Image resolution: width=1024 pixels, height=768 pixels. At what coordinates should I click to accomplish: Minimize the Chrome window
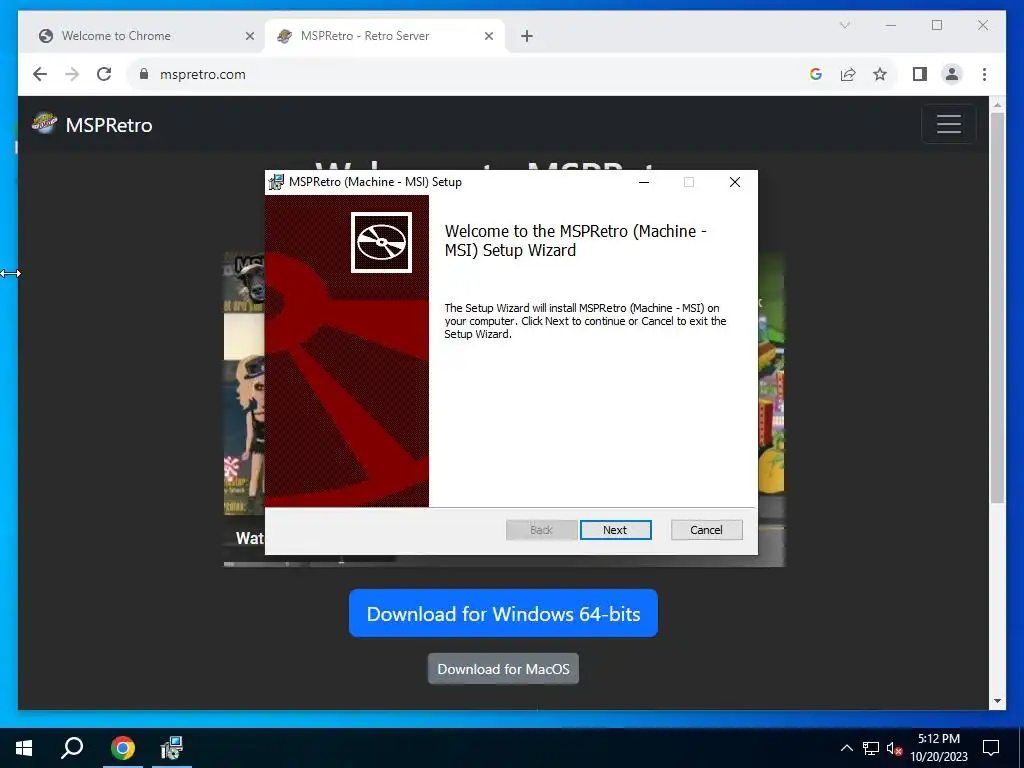pos(891,25)
